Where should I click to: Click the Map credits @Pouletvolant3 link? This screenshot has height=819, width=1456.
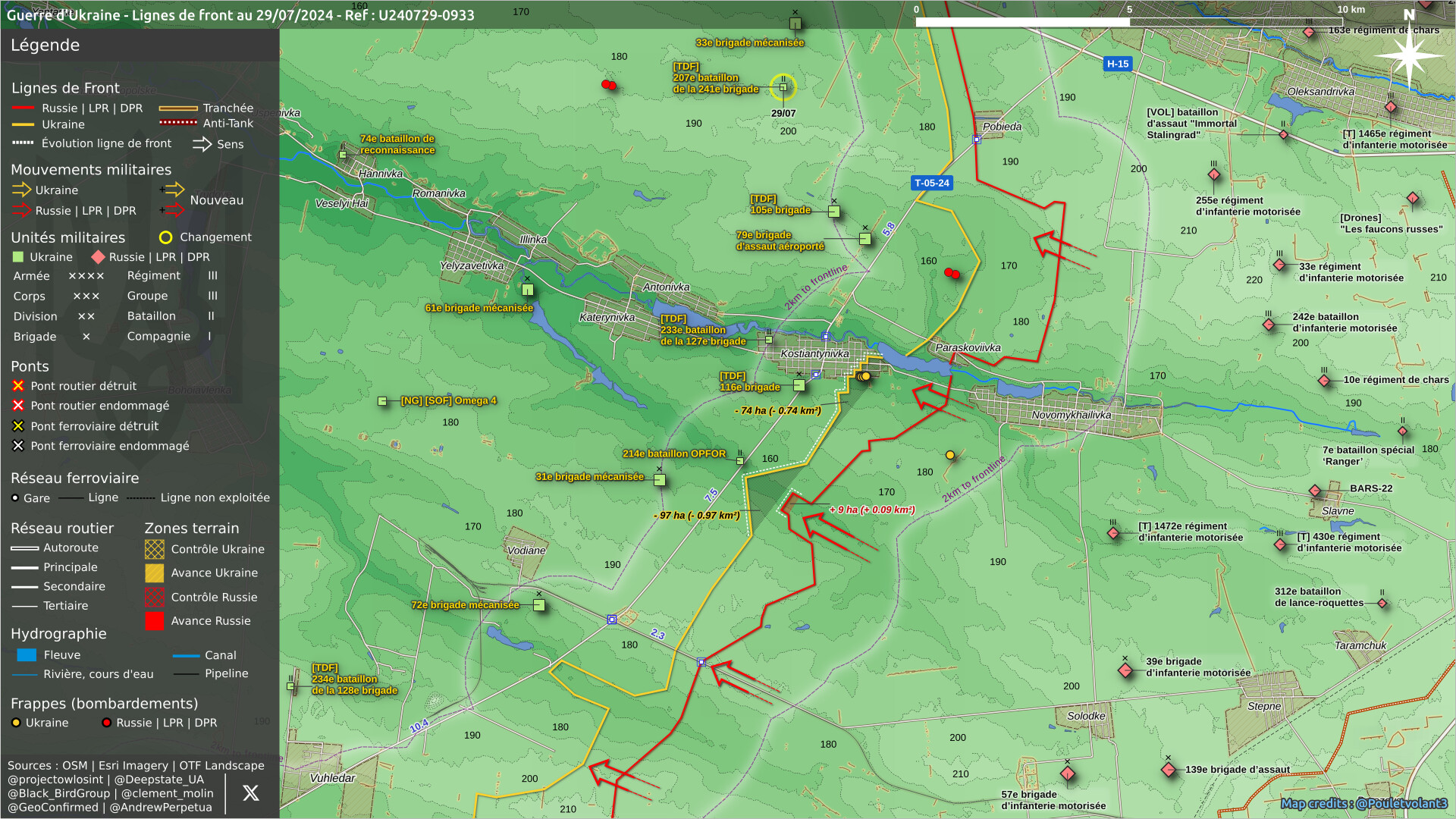[x=1363, y=803]
